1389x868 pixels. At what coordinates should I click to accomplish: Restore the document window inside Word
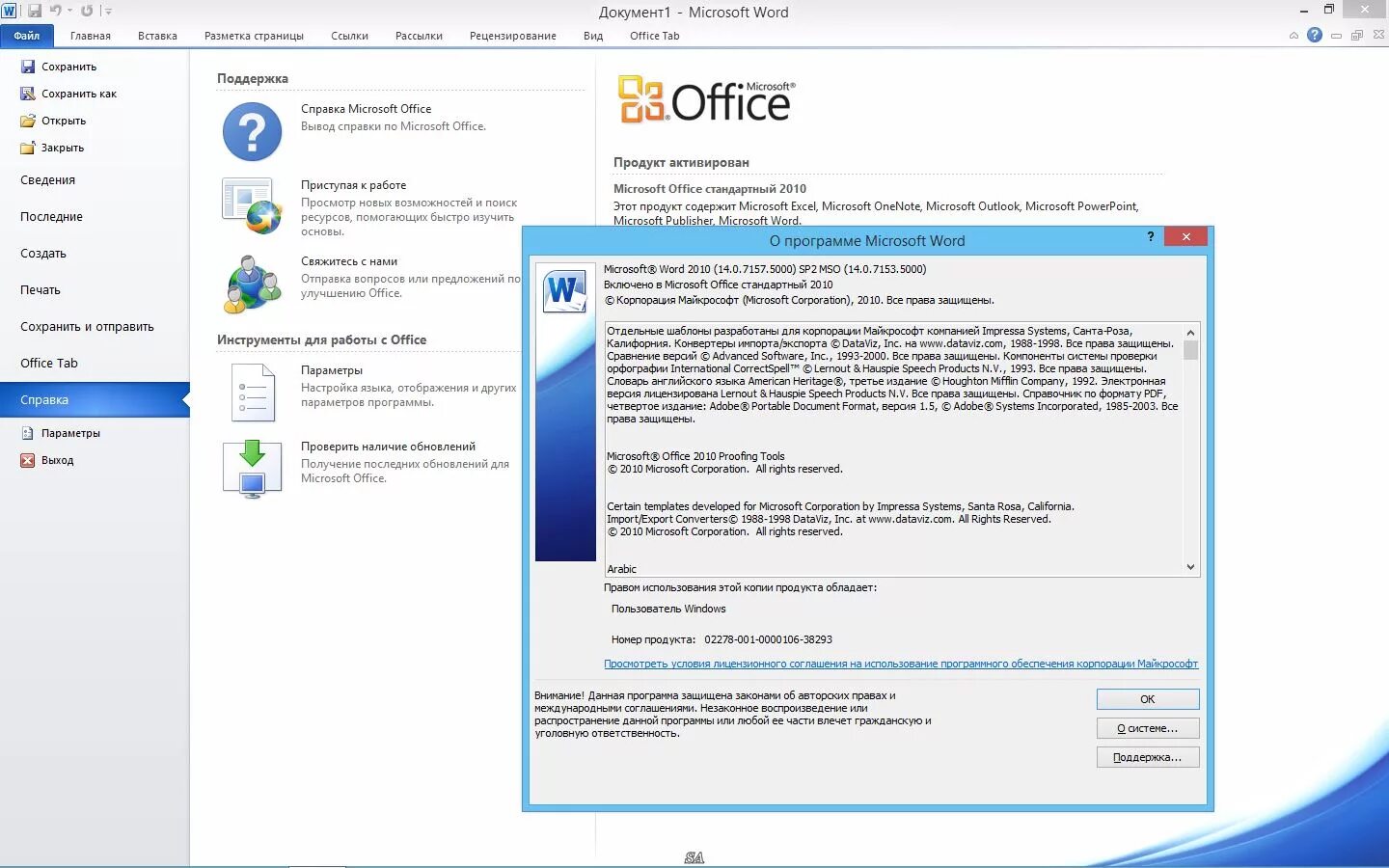coord(1357,36)
